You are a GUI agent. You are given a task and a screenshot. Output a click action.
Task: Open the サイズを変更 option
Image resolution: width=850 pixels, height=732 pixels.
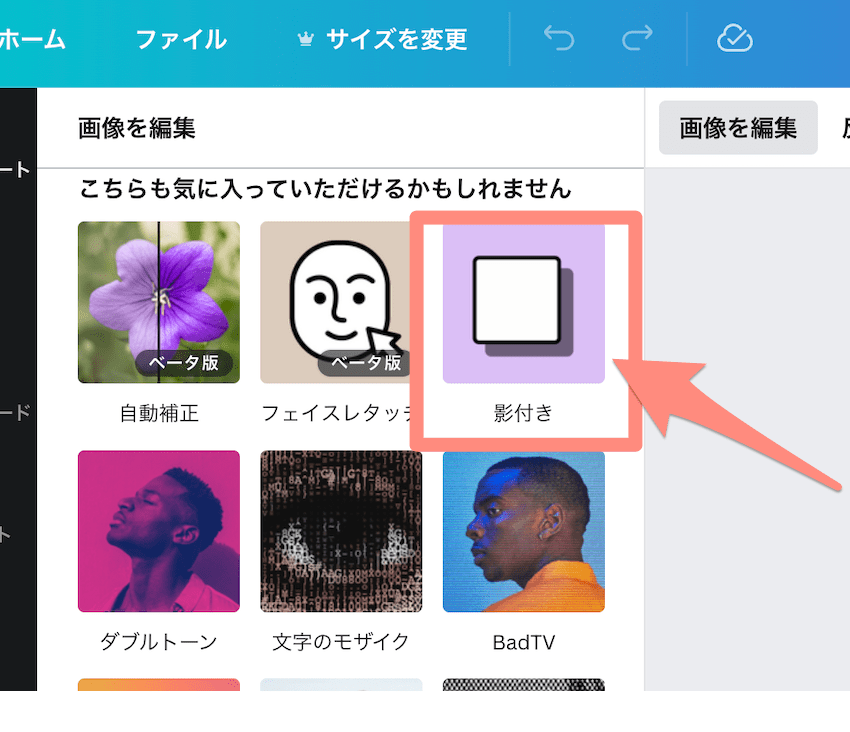click(396, 40)
